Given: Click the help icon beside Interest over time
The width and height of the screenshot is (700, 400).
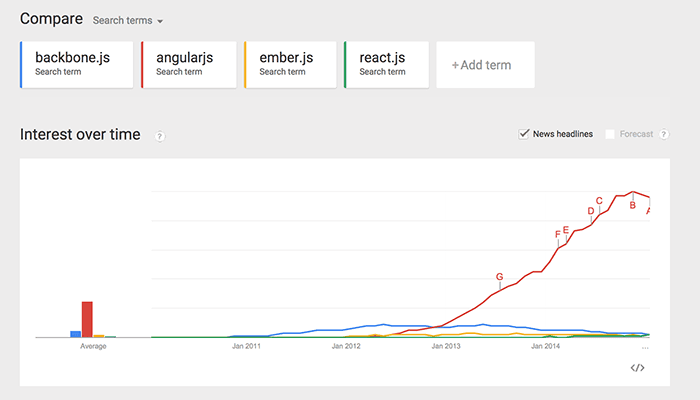Looking at the screenshot, I should click(160, 136).
